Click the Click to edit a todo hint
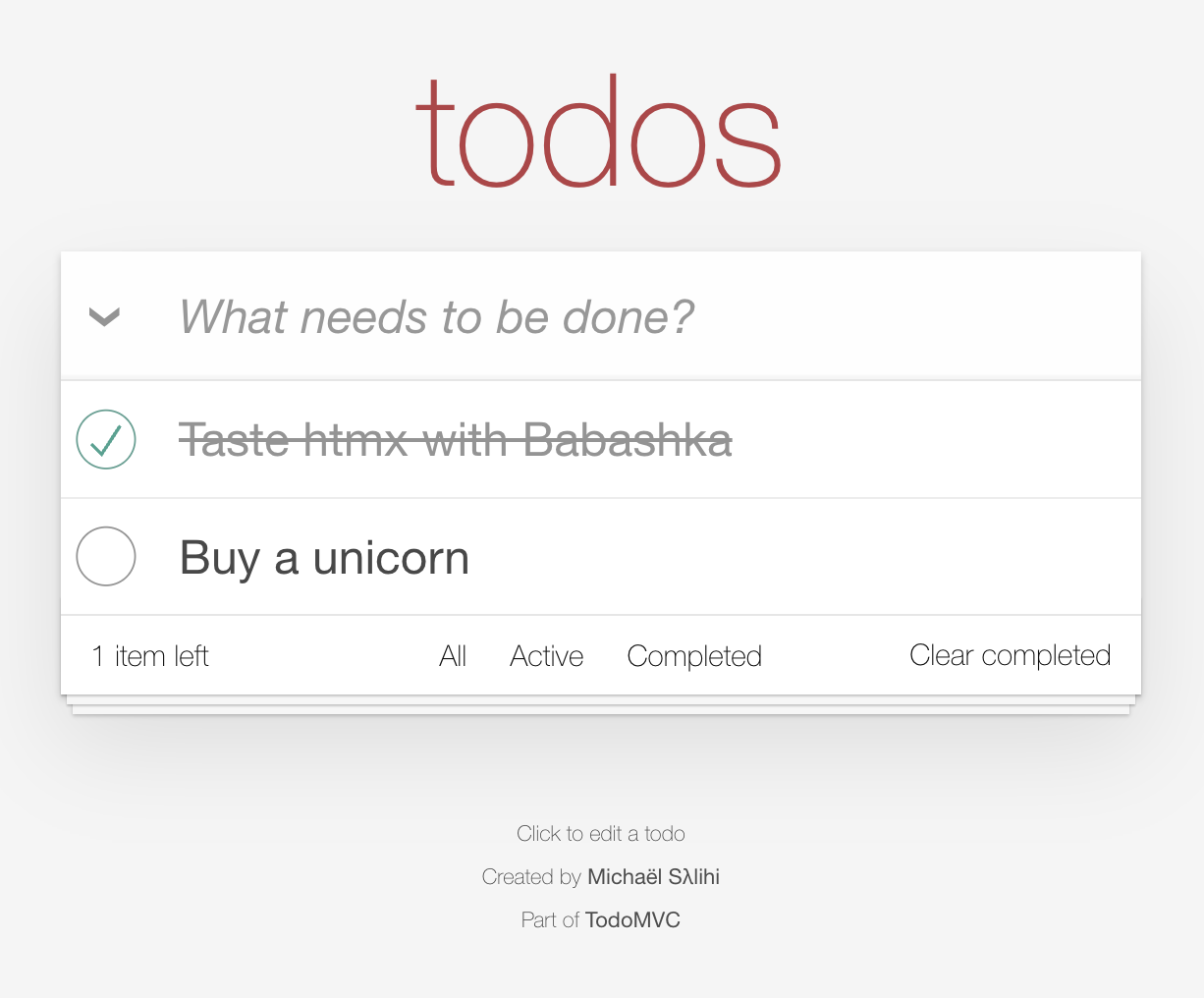This screenshot has height=998, width=1204. pyautogui.click(x=600, y=833)
